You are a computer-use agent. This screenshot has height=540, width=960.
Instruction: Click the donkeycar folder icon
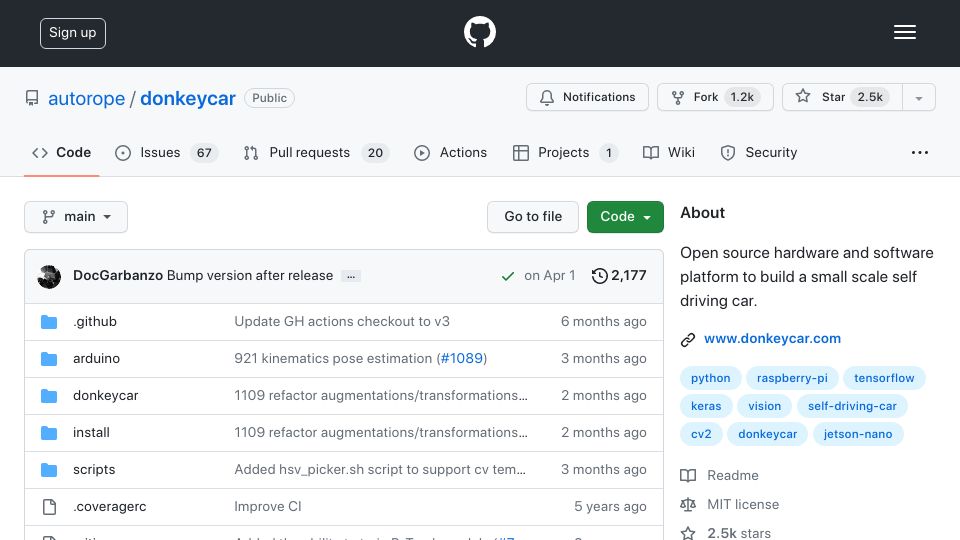(49, 396)
